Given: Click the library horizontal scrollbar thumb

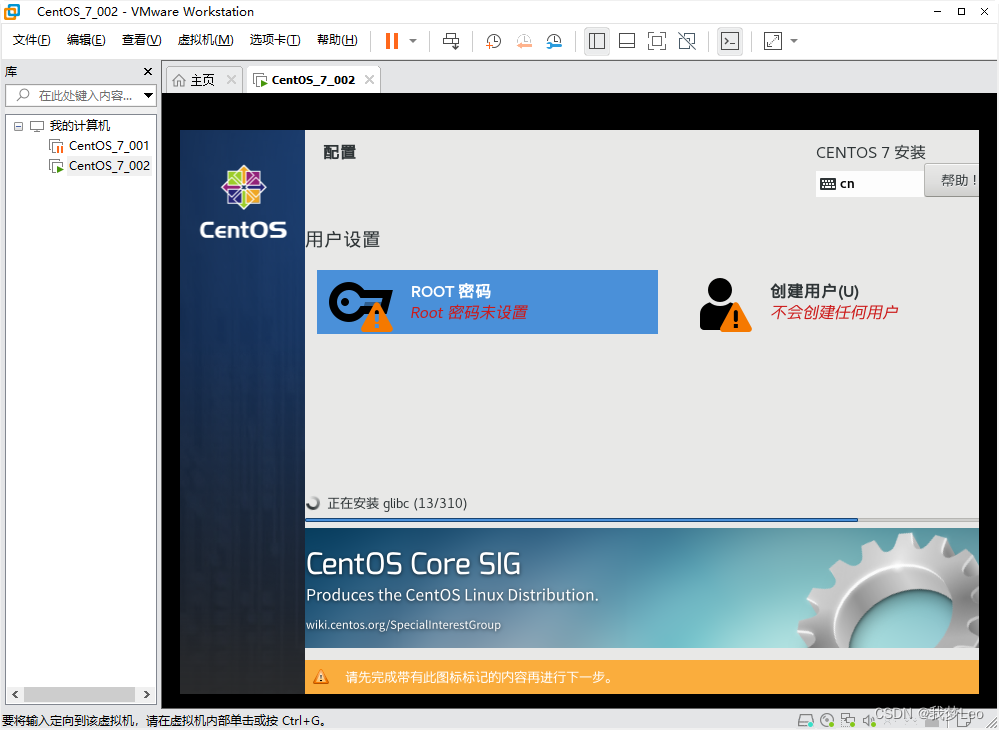Looking at the screenshot, I should [x=79, y=694].
